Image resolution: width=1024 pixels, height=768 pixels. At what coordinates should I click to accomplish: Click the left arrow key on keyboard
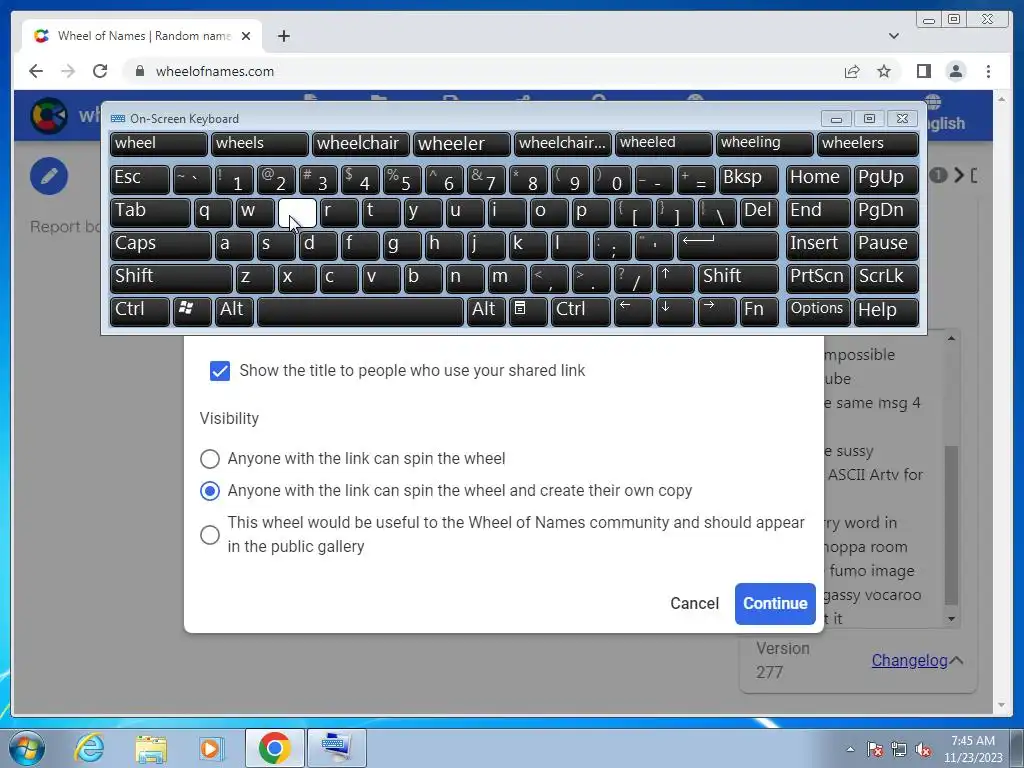pyautogui.click(x=633, y=311)
